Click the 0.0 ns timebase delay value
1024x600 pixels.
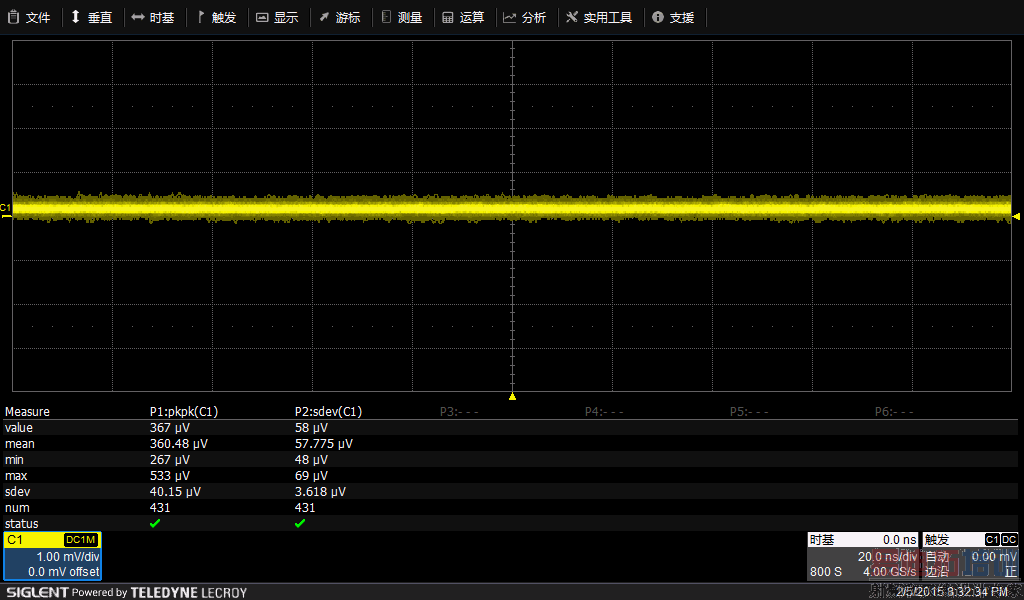click(x=900, y=540)
